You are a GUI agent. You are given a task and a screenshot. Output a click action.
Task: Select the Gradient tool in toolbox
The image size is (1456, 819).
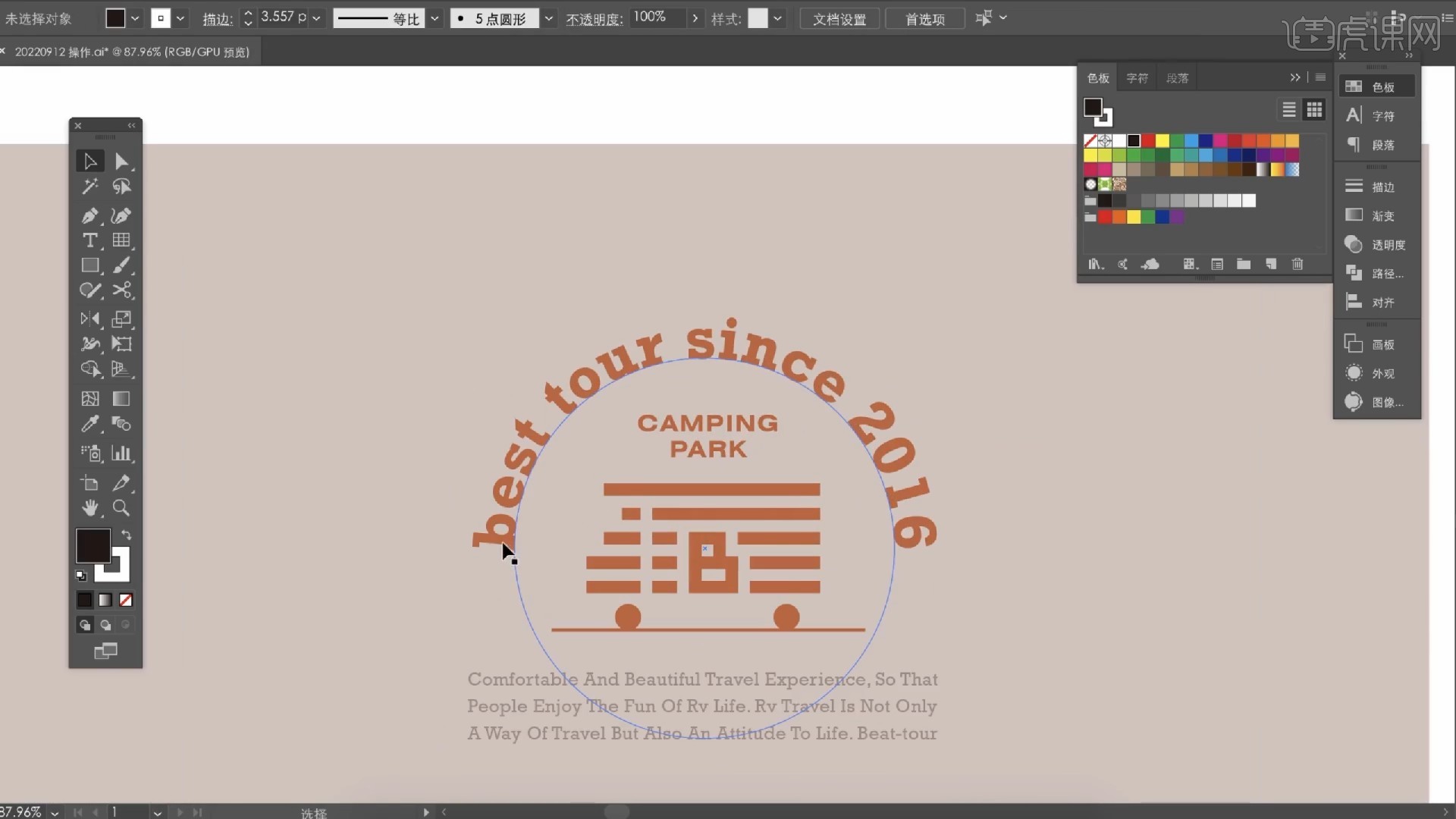(x=121, y=398)
